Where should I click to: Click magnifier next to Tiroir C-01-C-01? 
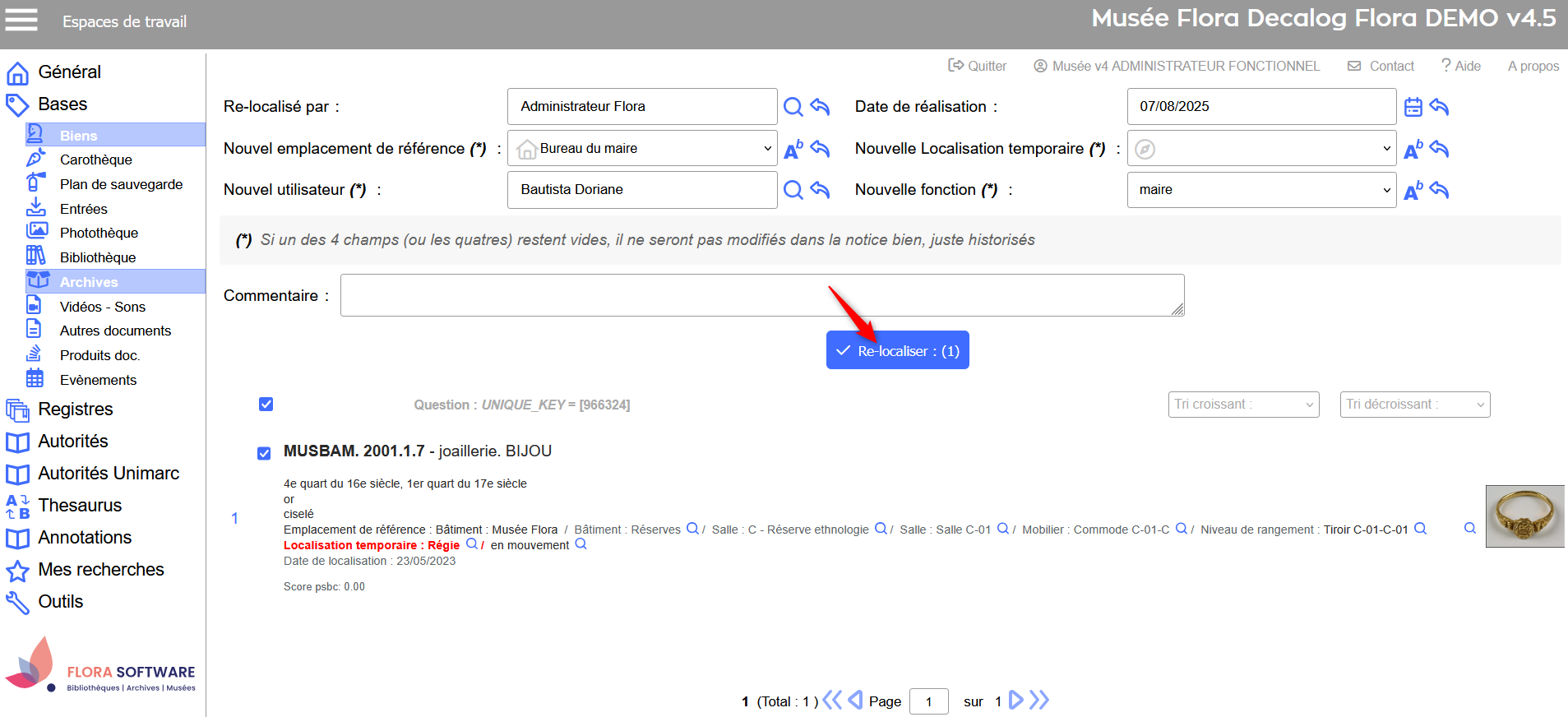[1420, 529]
